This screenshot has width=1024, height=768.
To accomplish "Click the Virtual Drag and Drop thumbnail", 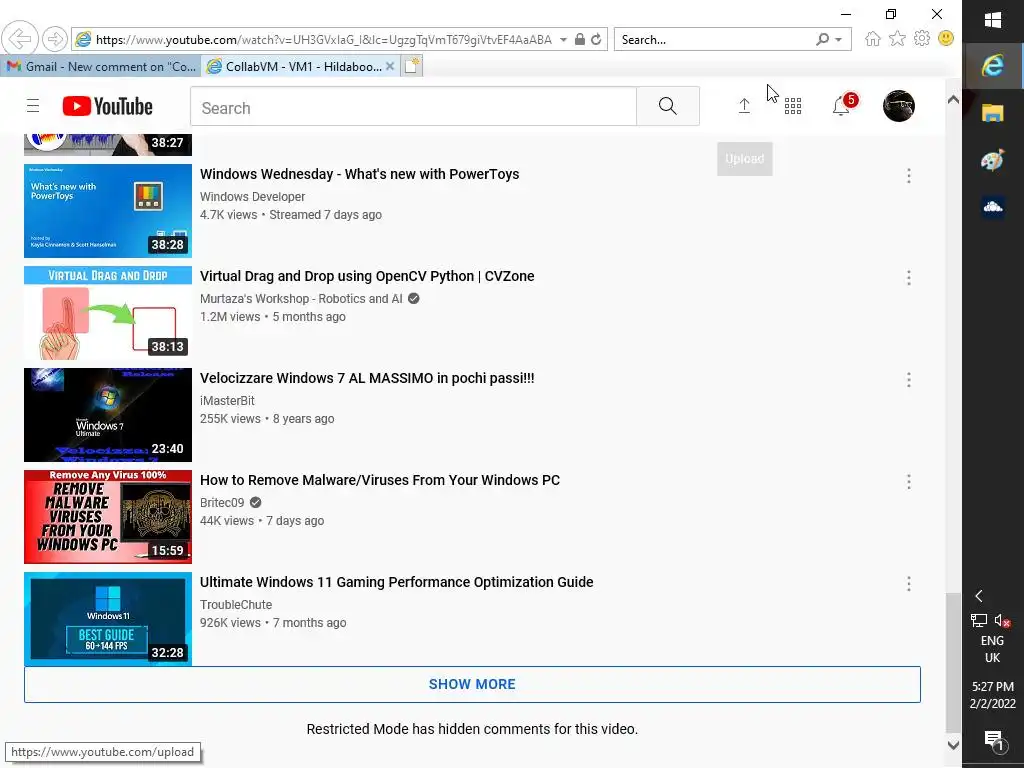I will pos(108,313).
